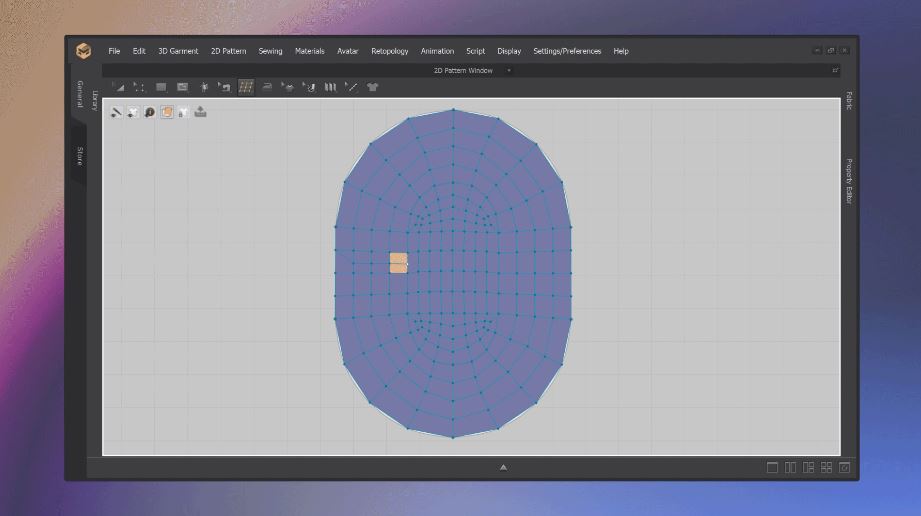The height and width of the screenshot is (516, 921).
Task: Activate the highlighted grid mesh tool
Action: tap(245, 87)
